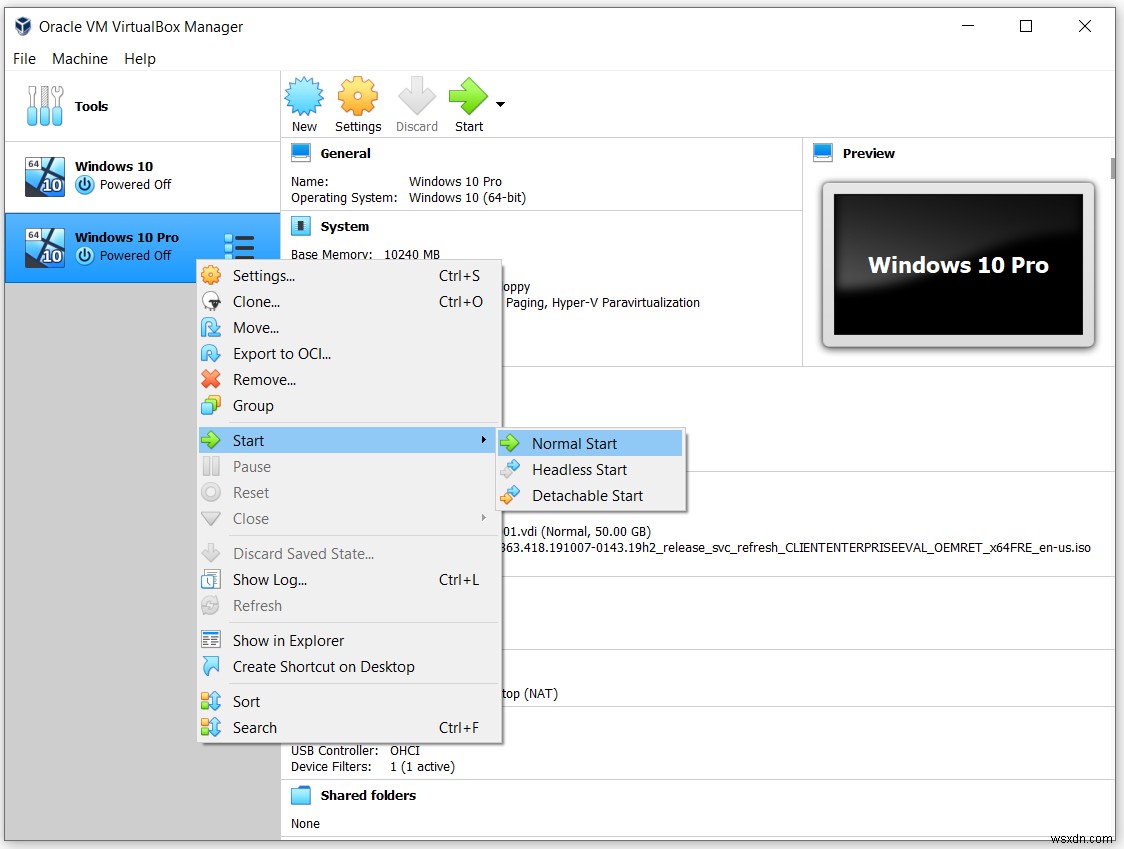Select Create Shortcut on Desktop
Screen dimensions: 1124x849
pyautogui.click(x=323, y=667)
